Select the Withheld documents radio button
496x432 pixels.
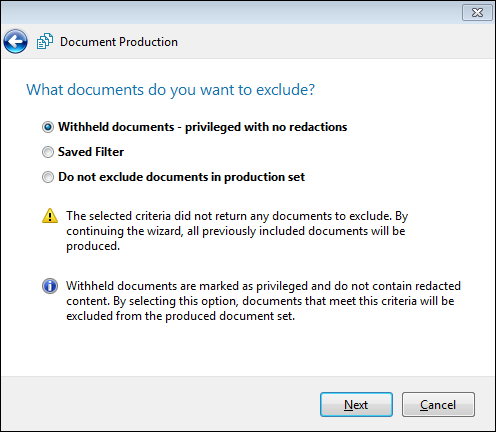tap(48, 127)
